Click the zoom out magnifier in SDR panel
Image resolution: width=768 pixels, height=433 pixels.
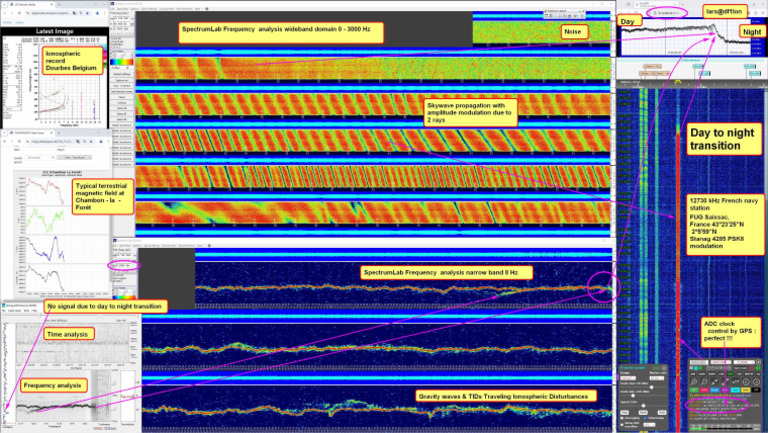point(704,382)
